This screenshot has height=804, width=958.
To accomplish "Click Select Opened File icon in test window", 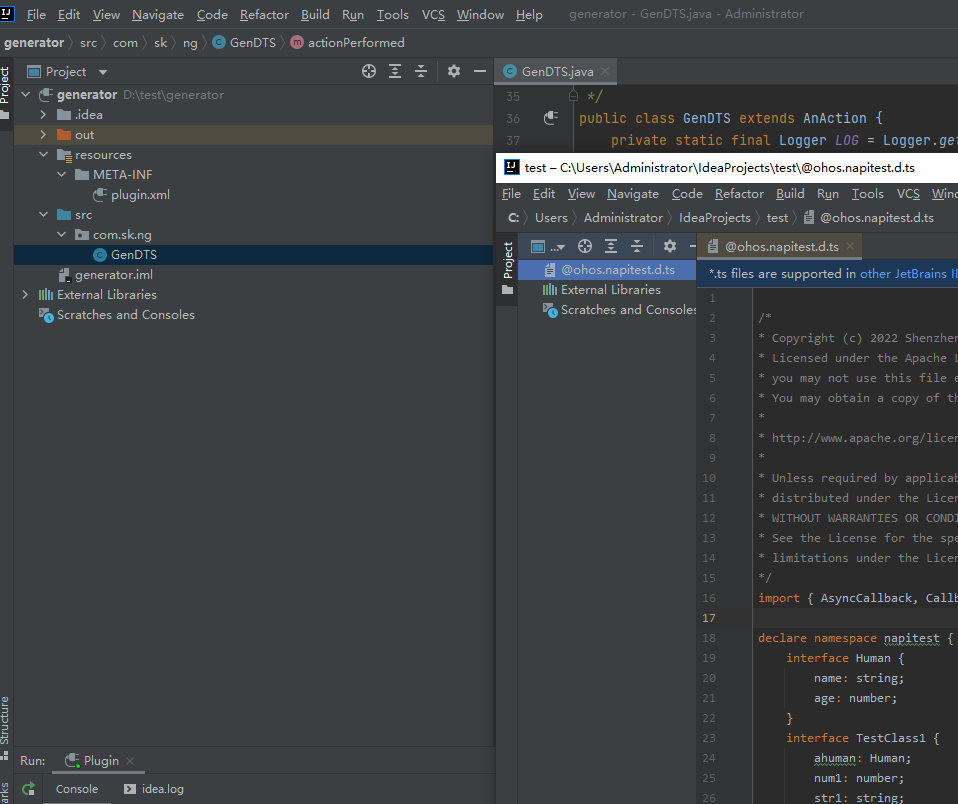I will (585, 246).
